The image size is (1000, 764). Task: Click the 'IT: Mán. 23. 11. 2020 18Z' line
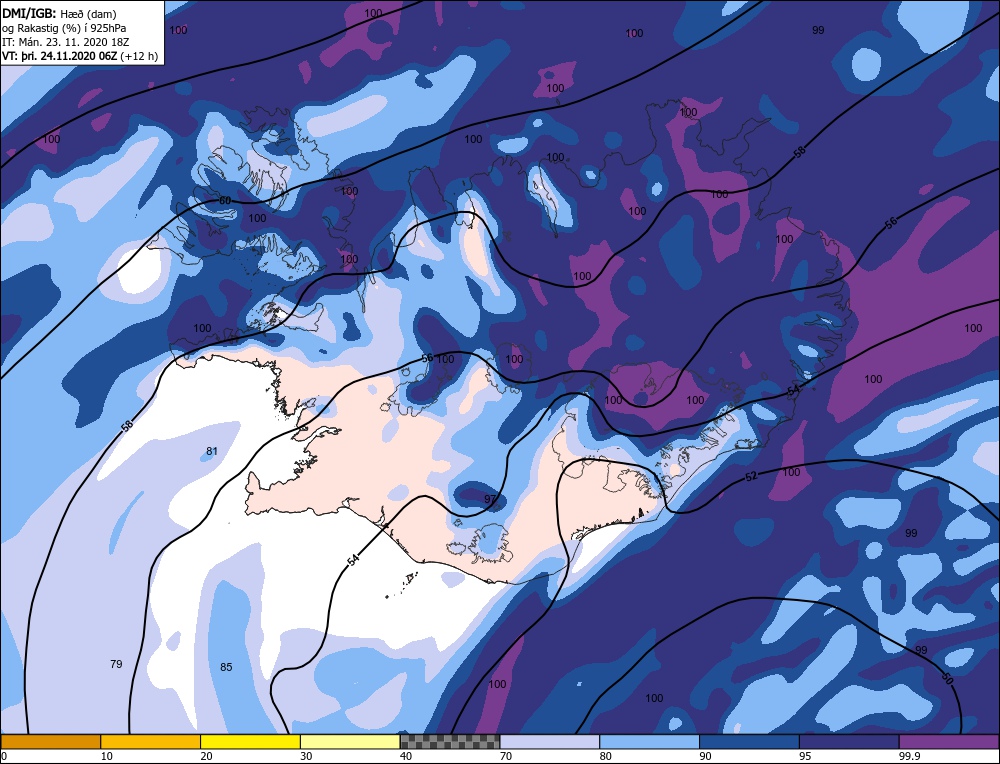point(66,42)
